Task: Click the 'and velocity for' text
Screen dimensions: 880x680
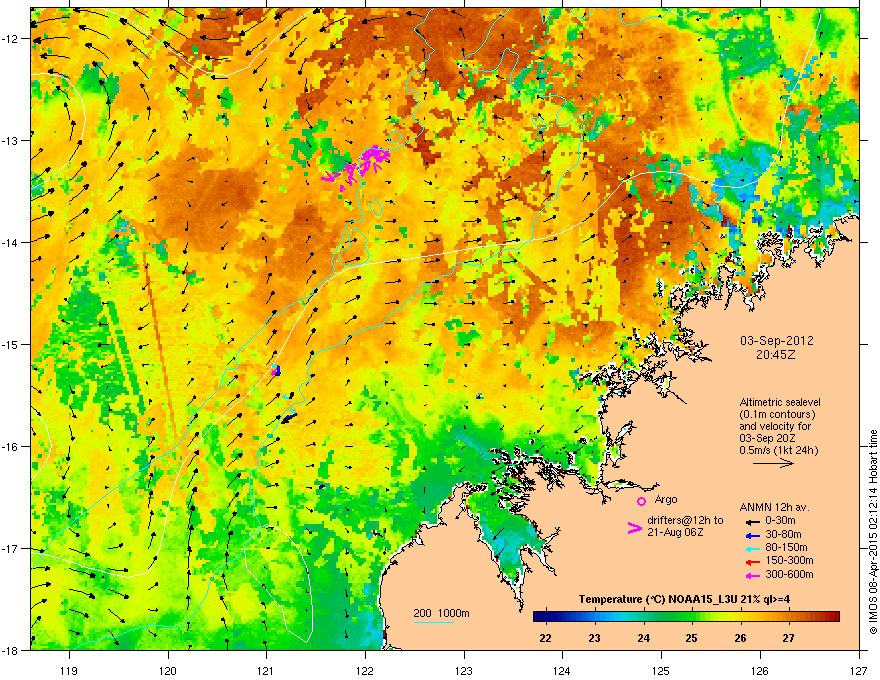Action: click(x=775, y=426)
